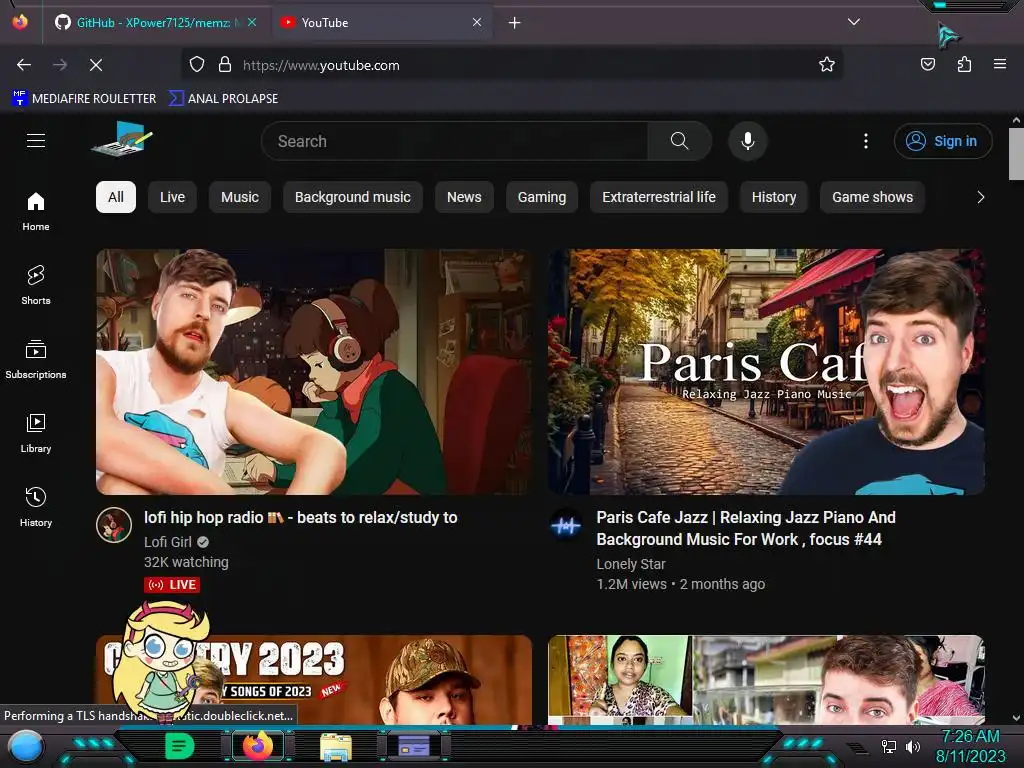Open Firefox application menu

click(1000, 64)
